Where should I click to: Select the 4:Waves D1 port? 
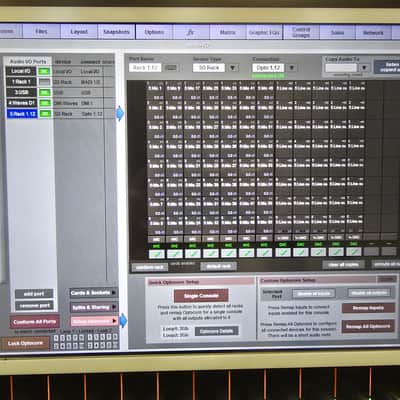[21, 103]
